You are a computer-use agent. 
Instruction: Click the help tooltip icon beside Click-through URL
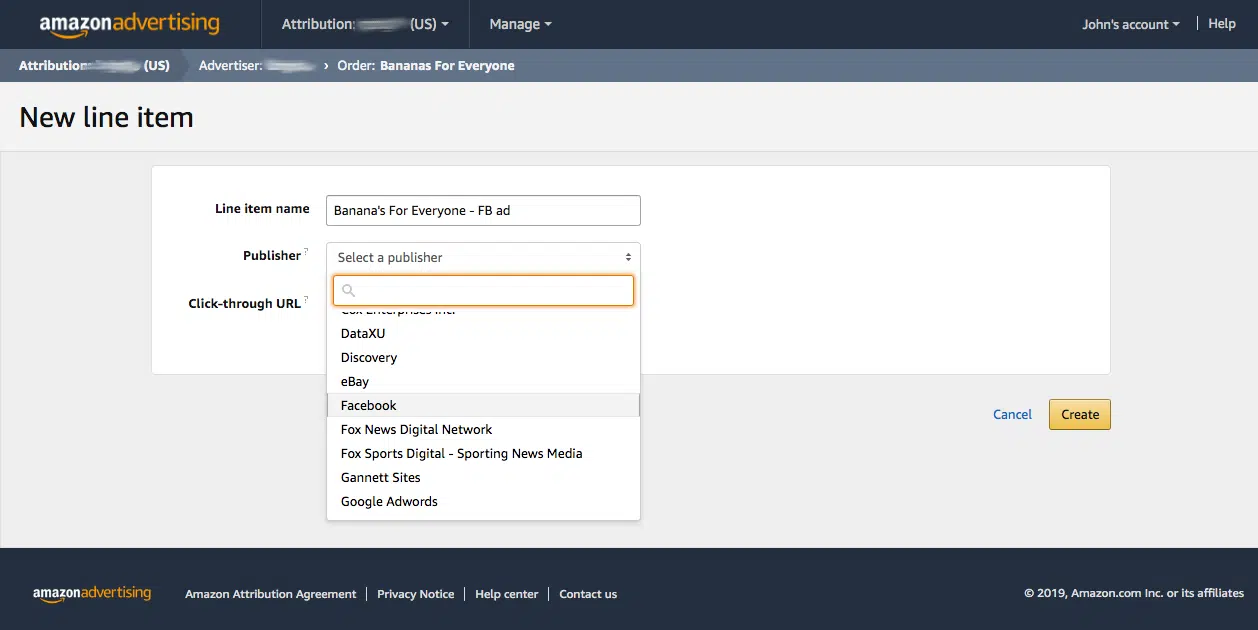[306, 300]
